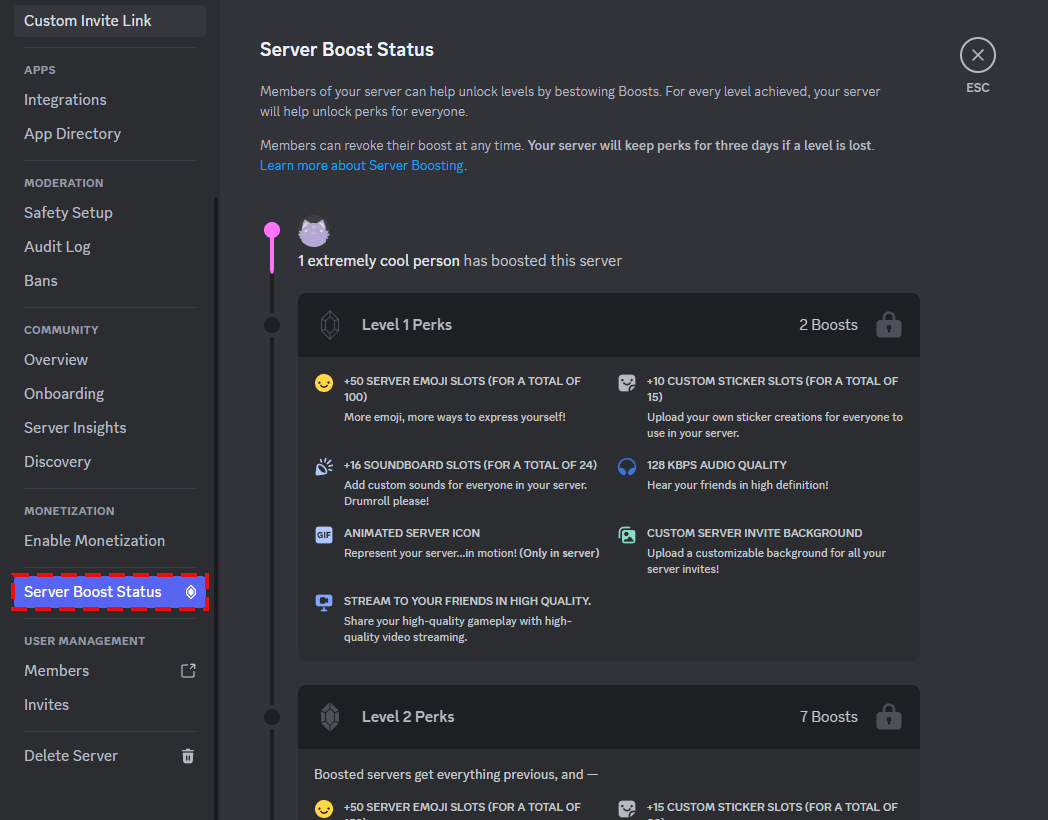The width and height of the screenshot is (1048, 820).
Task: Click the trash icon next to Delete Server
Action: coord(187,756)
